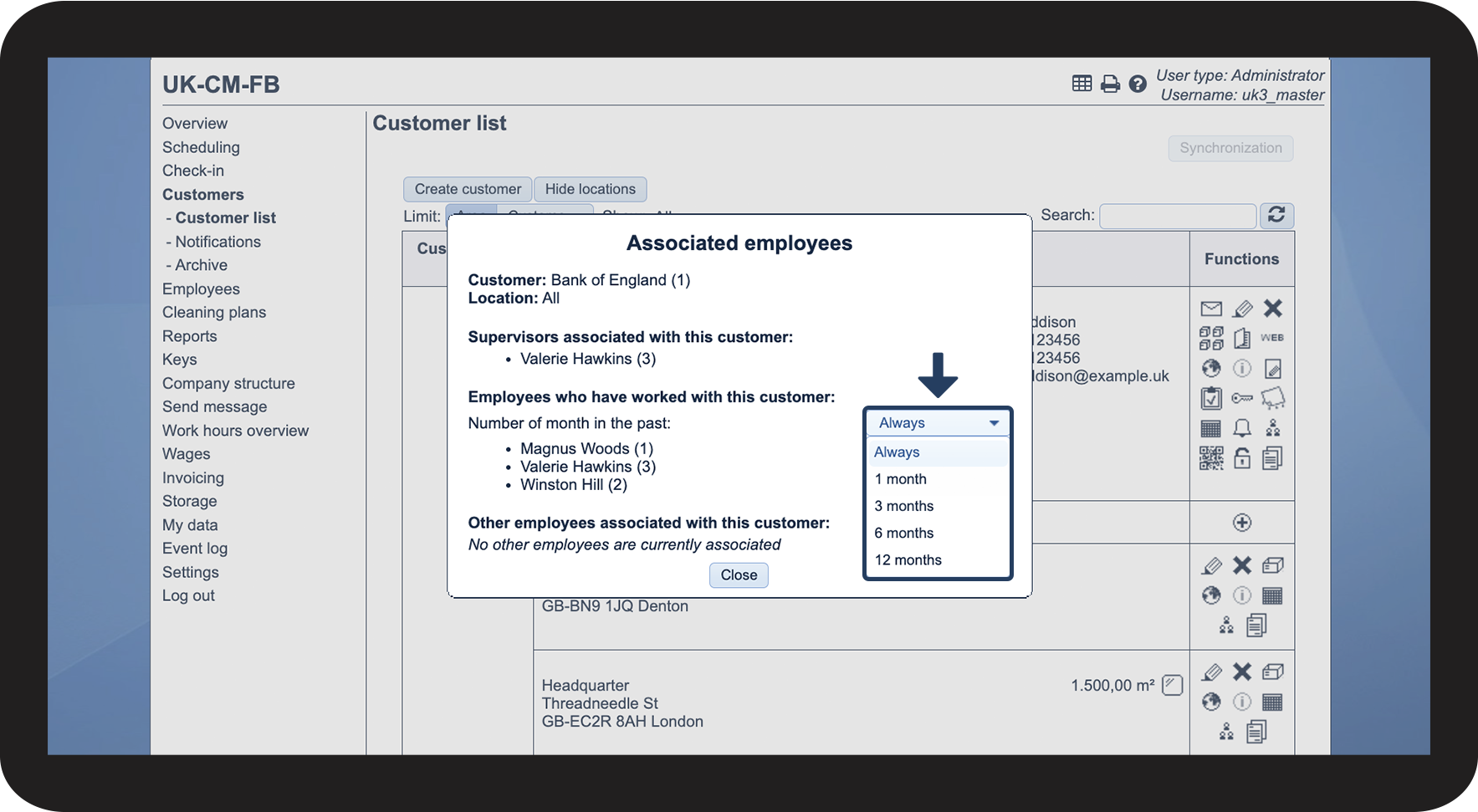The image size is (1478, 812).
Task: Click the open padlock icon in Functions
Action: pyautogui.click(x=1242, y=458)
